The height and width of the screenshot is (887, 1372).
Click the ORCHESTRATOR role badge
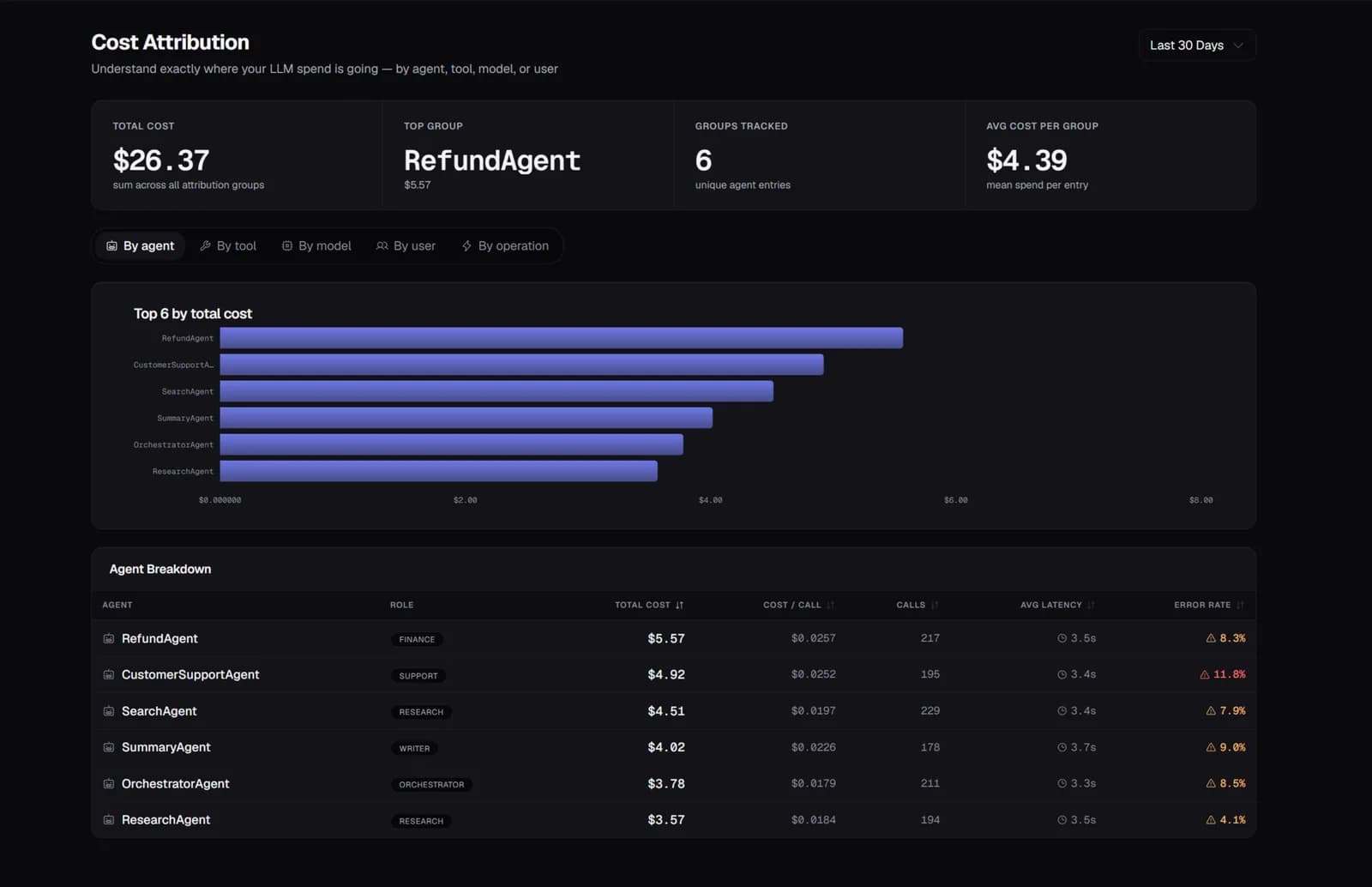[x=431, y=785]
